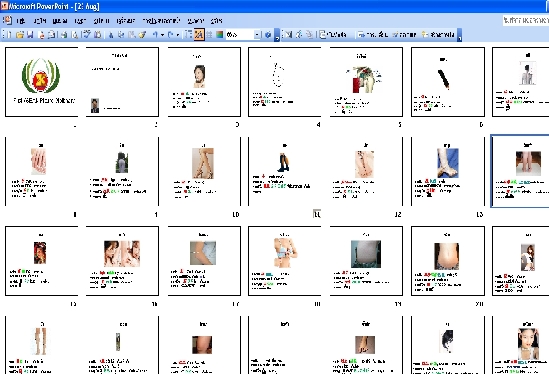549x374 pixels.
Task: Click the help question search box
Action: [x=526, y=20]
